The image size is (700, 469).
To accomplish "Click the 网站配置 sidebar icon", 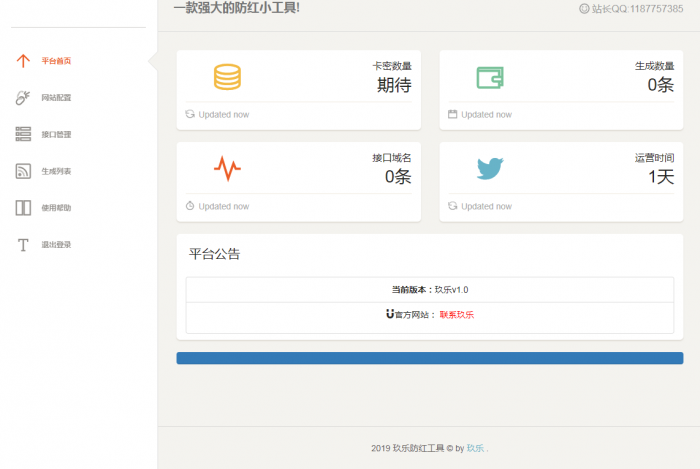I will pos(23,97).
